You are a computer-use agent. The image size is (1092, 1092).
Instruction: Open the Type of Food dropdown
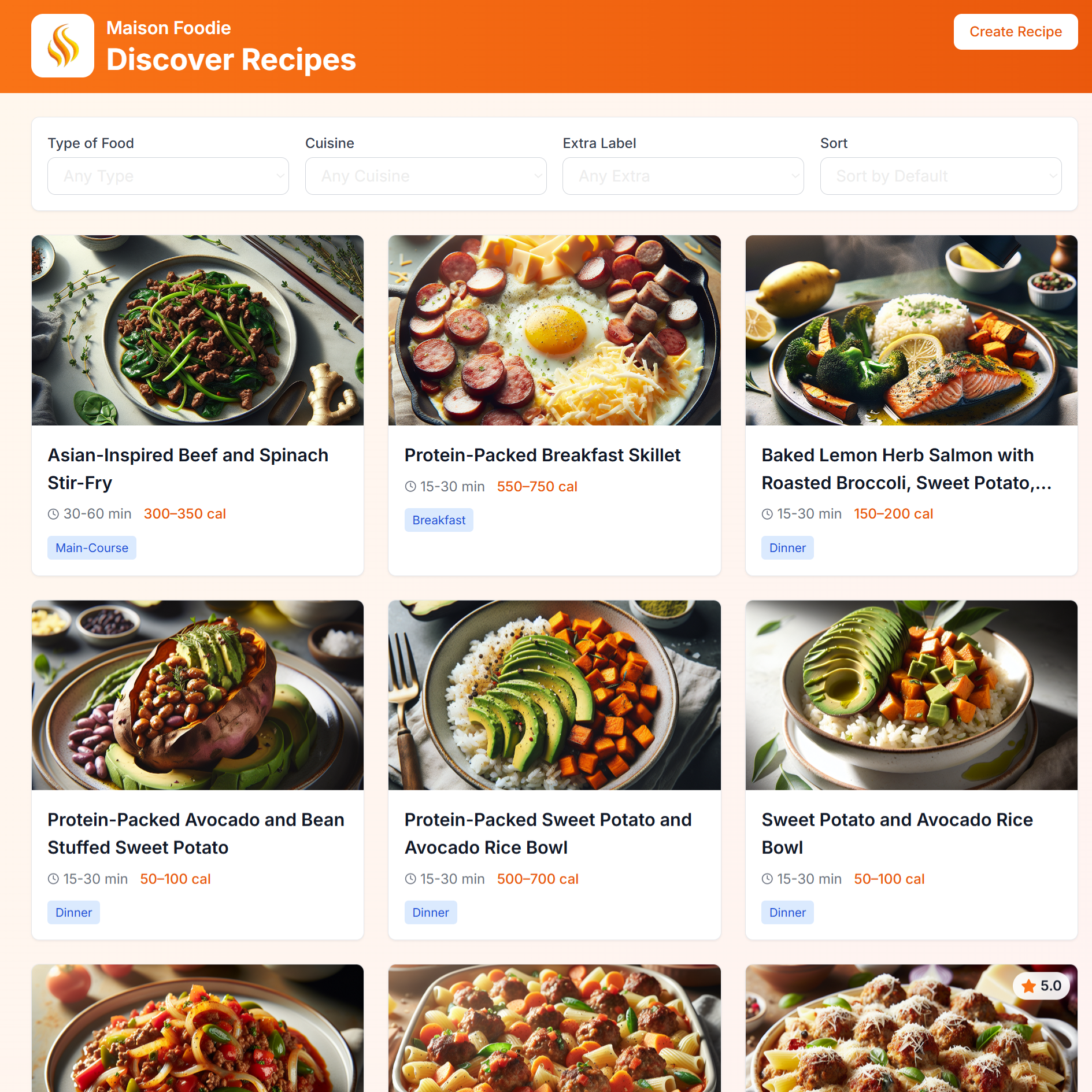(x=168, y=176)
